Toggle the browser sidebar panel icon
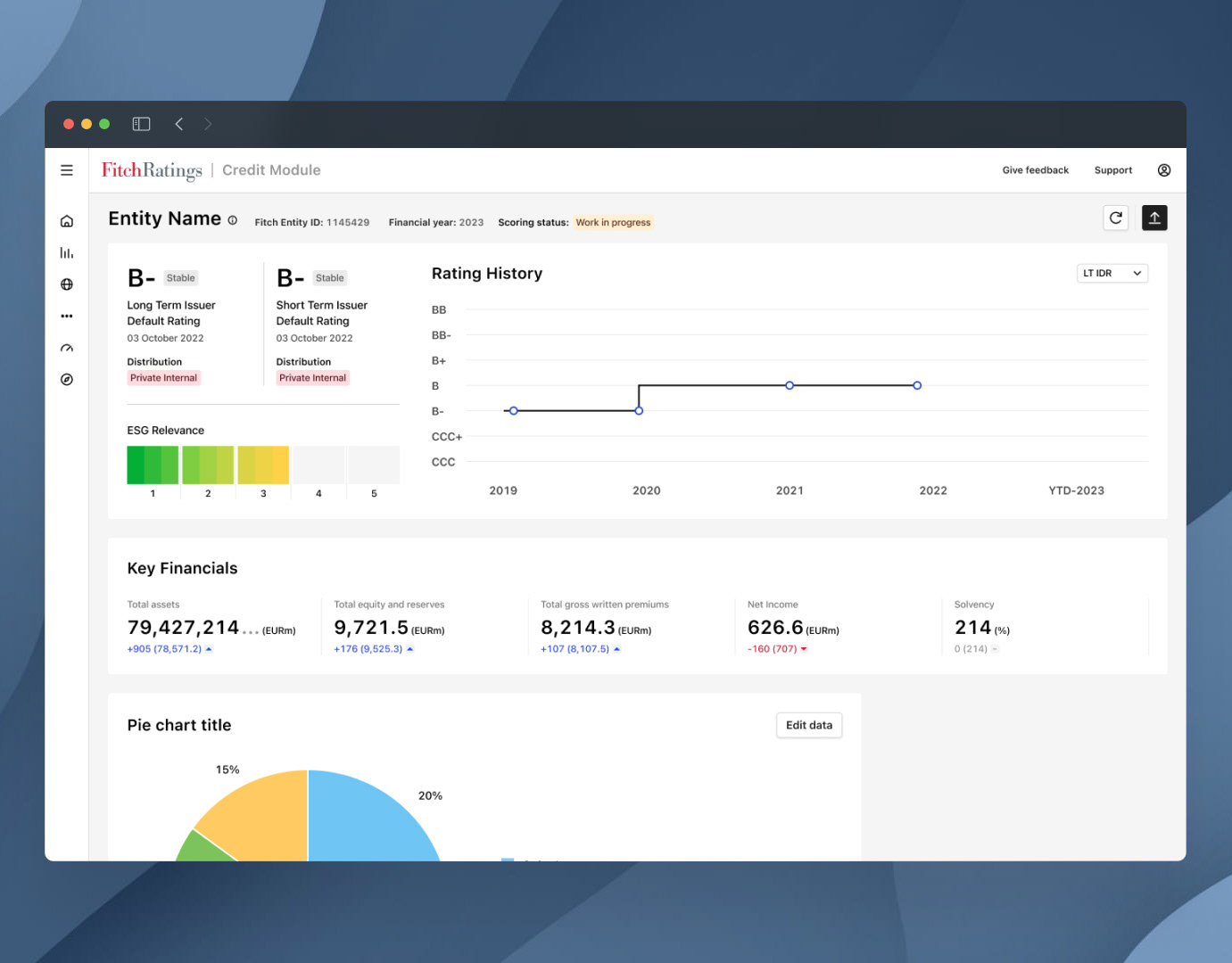Viewport: 1232px width, 963px height. tap(141, 124)
